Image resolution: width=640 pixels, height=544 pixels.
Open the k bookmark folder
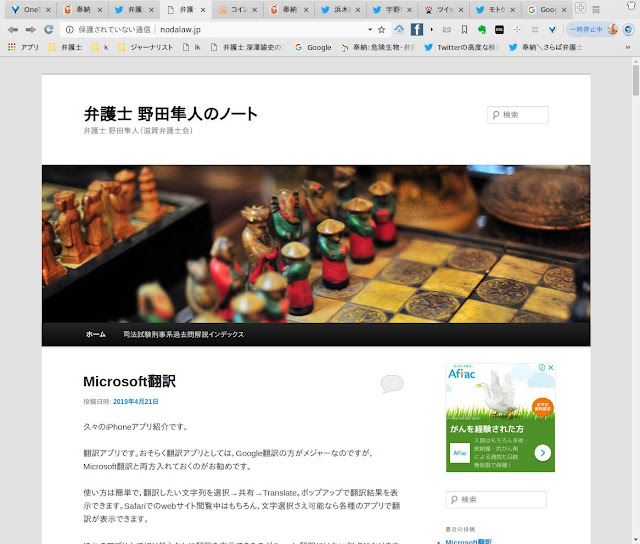click(100, 47)
